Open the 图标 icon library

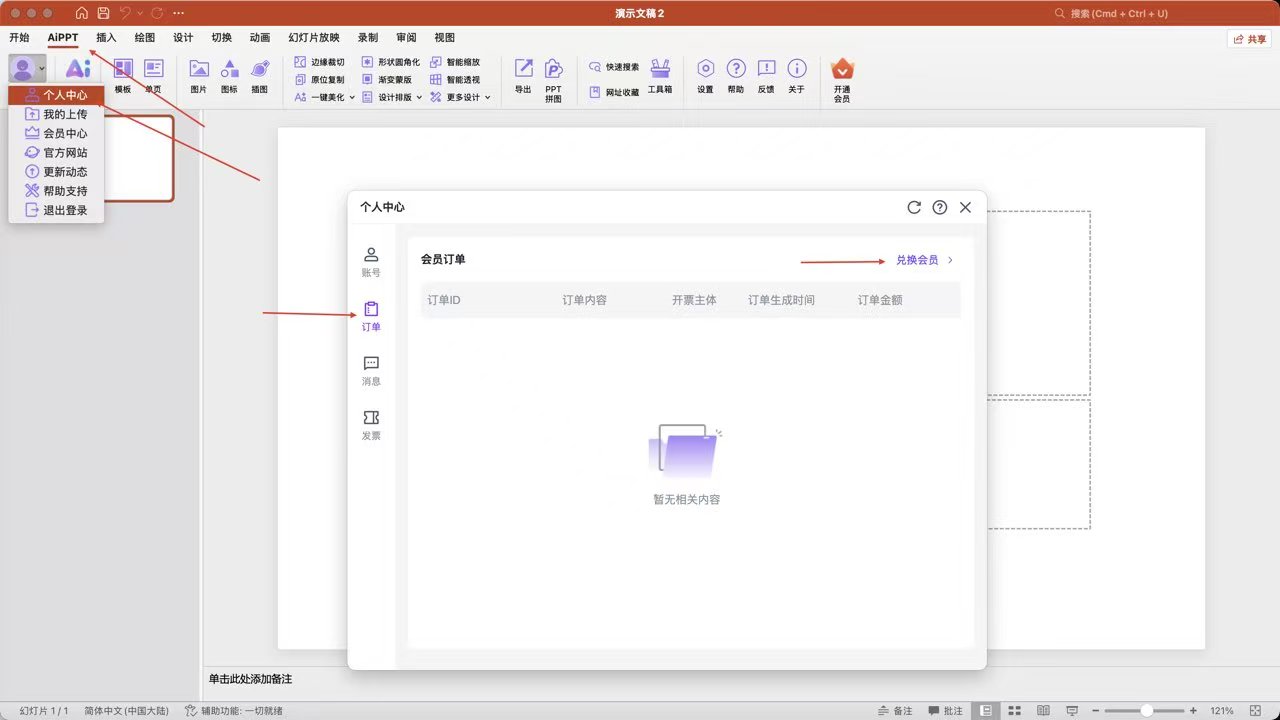tap(229, 75)
